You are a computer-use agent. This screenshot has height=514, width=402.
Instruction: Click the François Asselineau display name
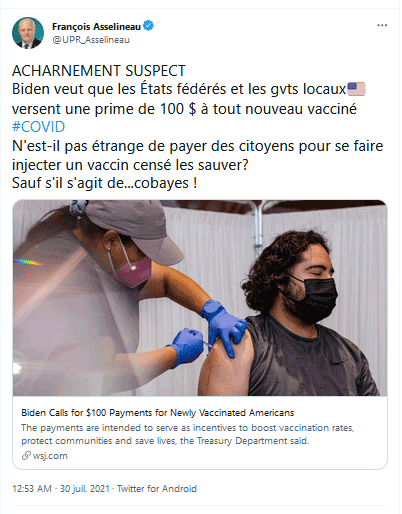(96, 26)
